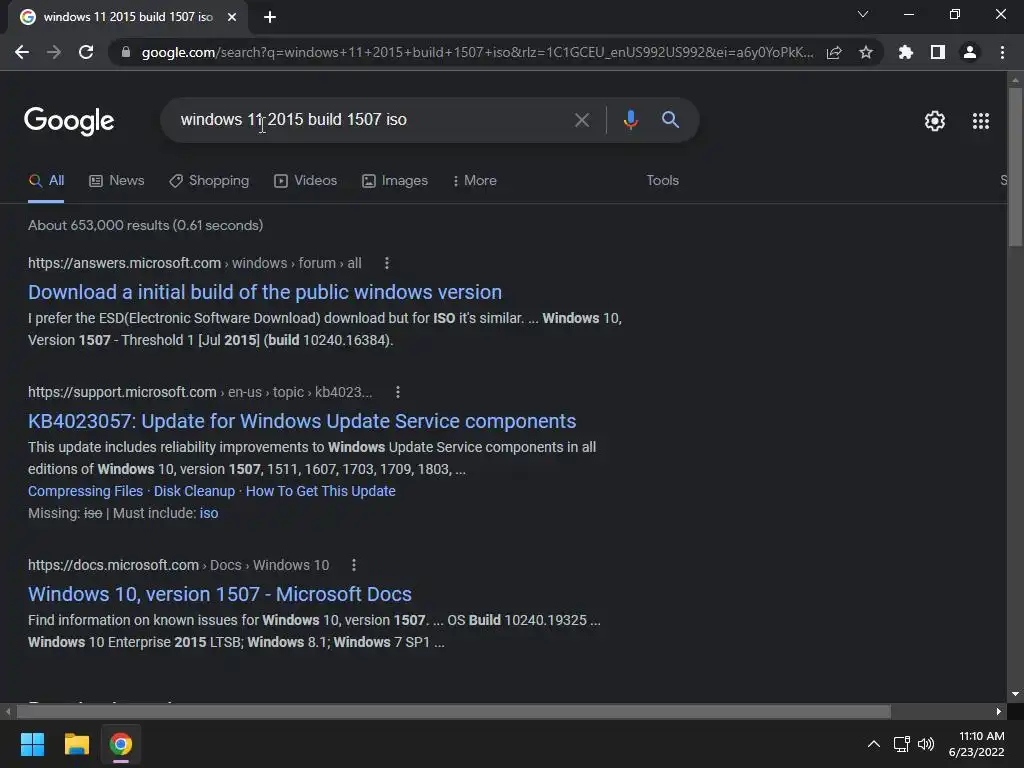The height and width of the screenshot is (768, 1024).
Task: Share this page icon in address bar
Action: click(x=834, y=52)
